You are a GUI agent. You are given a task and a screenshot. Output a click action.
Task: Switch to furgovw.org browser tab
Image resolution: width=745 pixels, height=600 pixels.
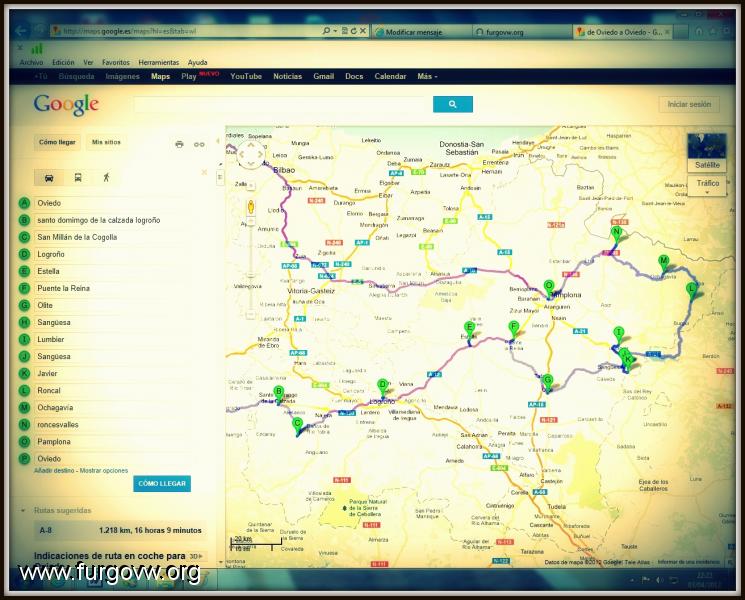[x=522, y=32]
